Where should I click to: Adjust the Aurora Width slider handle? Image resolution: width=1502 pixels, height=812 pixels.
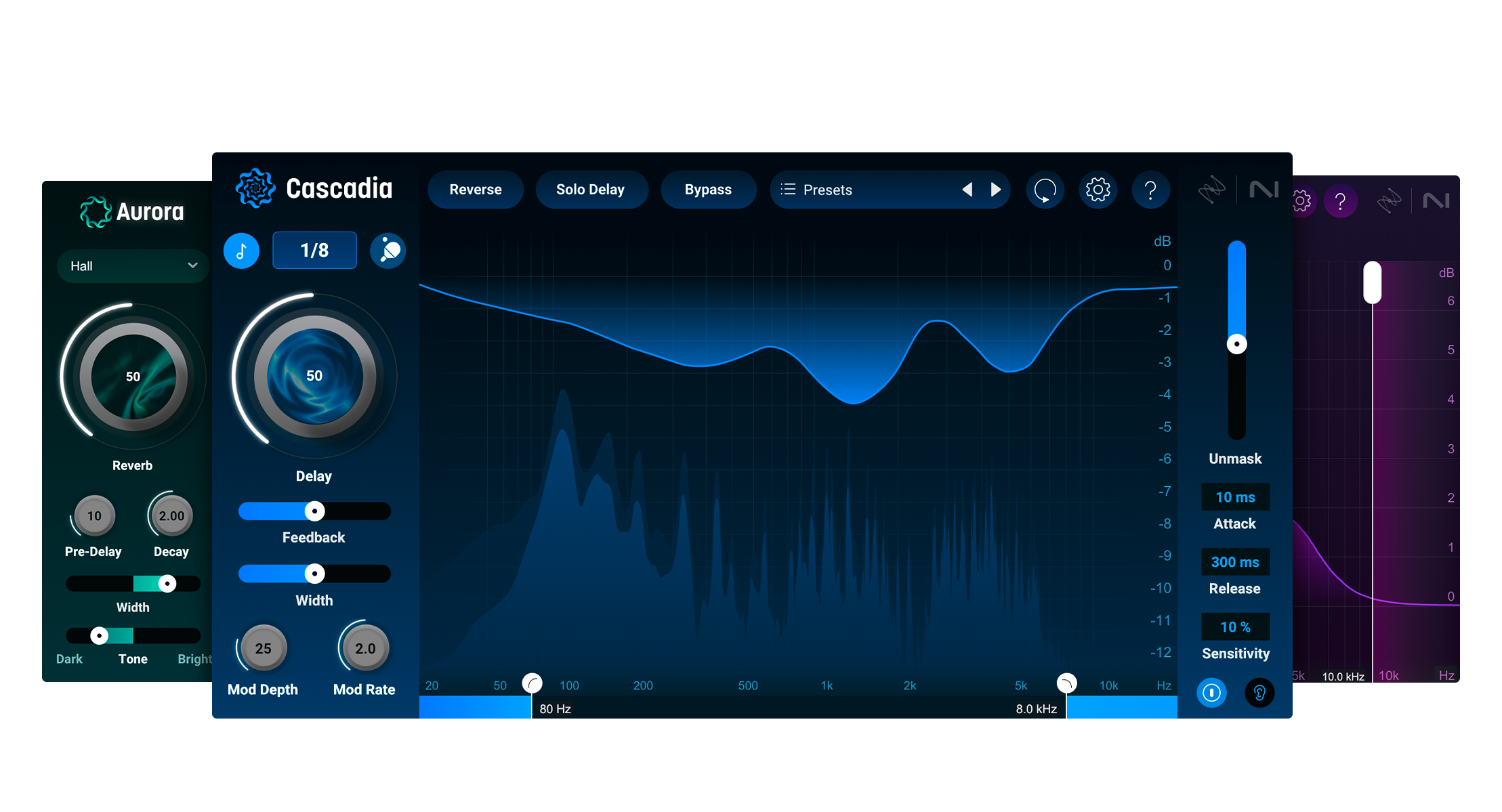click(167, 583)
